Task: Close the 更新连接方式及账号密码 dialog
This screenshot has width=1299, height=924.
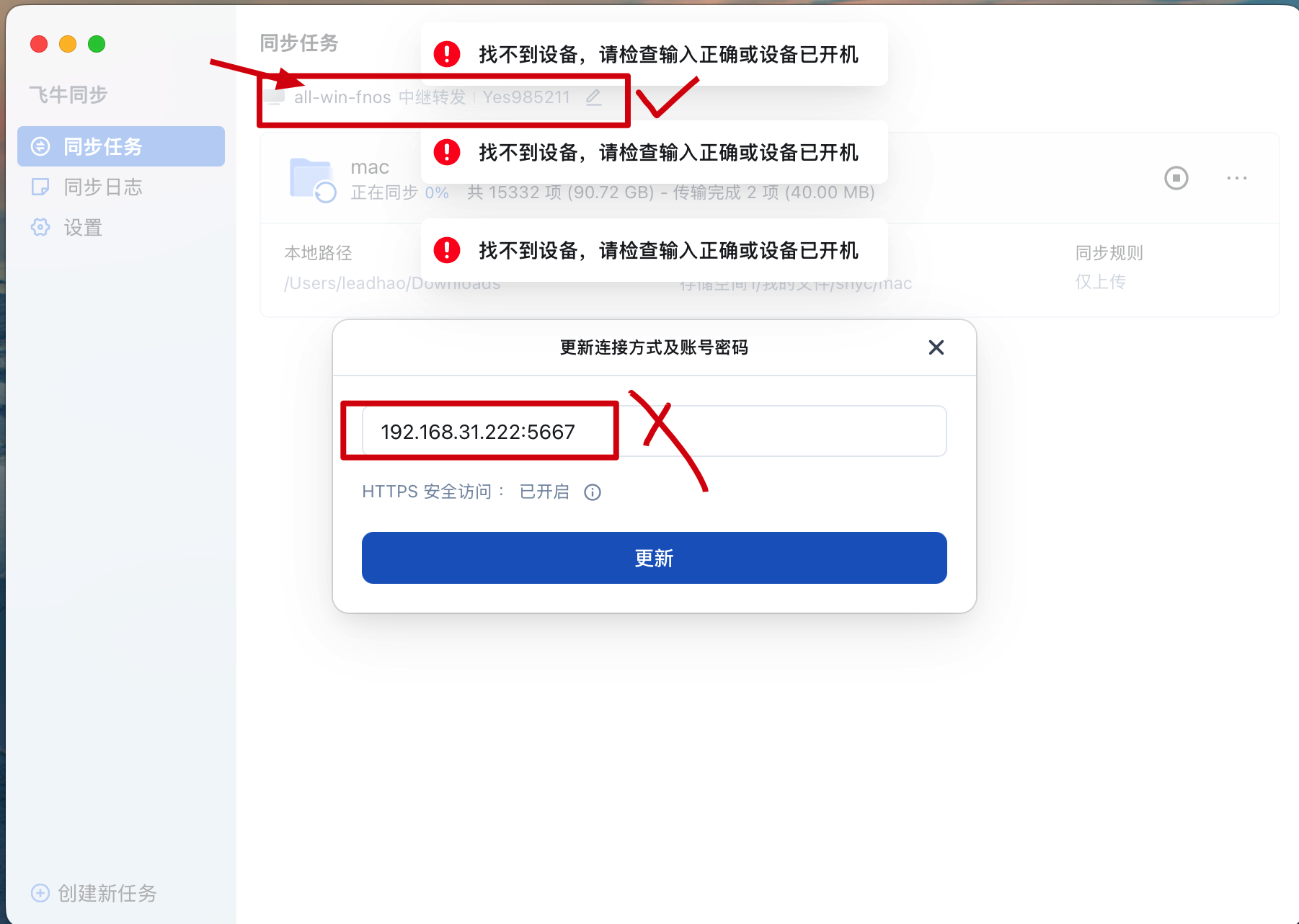Action: click(x=936, y=347)
